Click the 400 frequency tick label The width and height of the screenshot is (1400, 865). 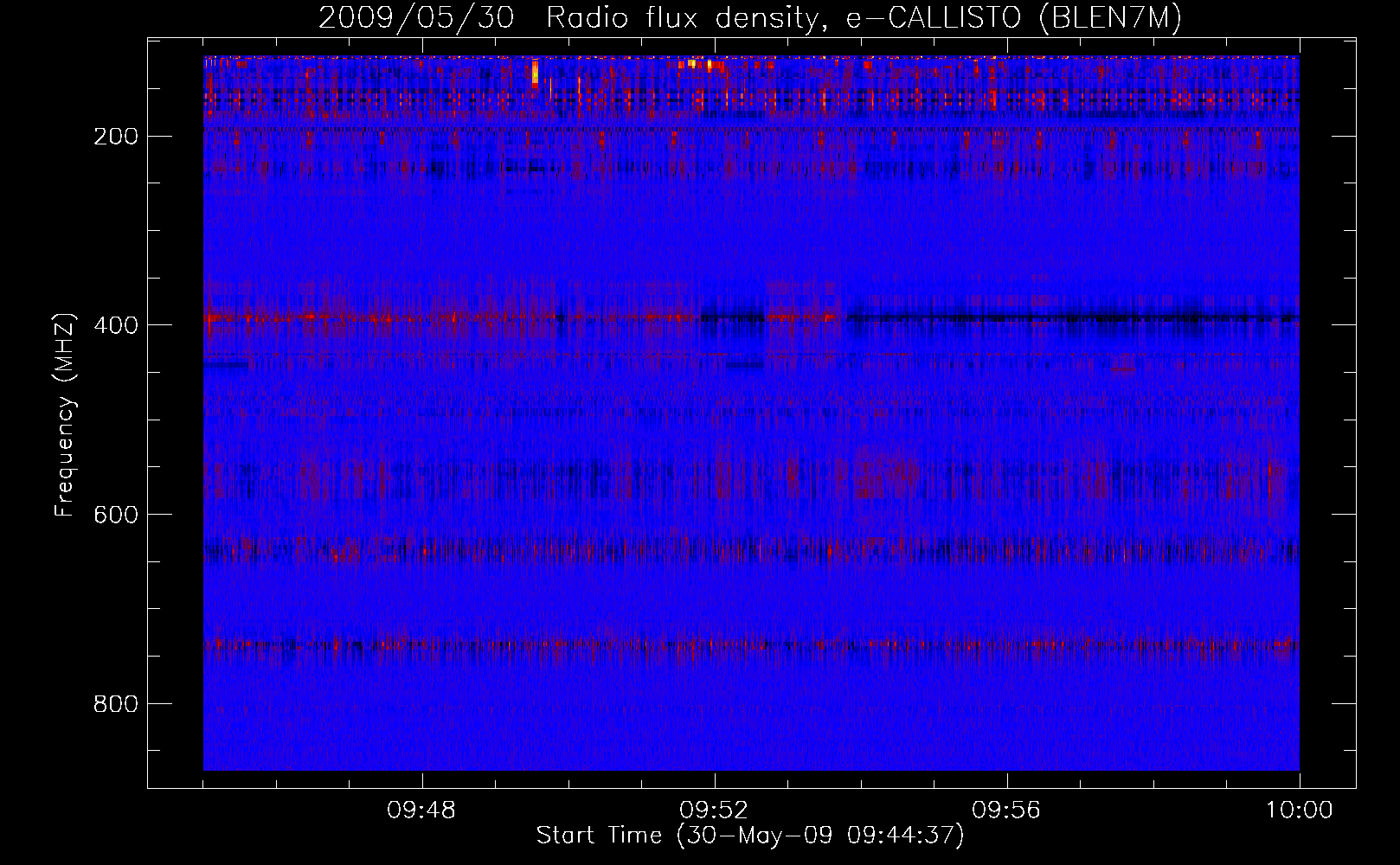pyautogui.click(x=115, y=325)
